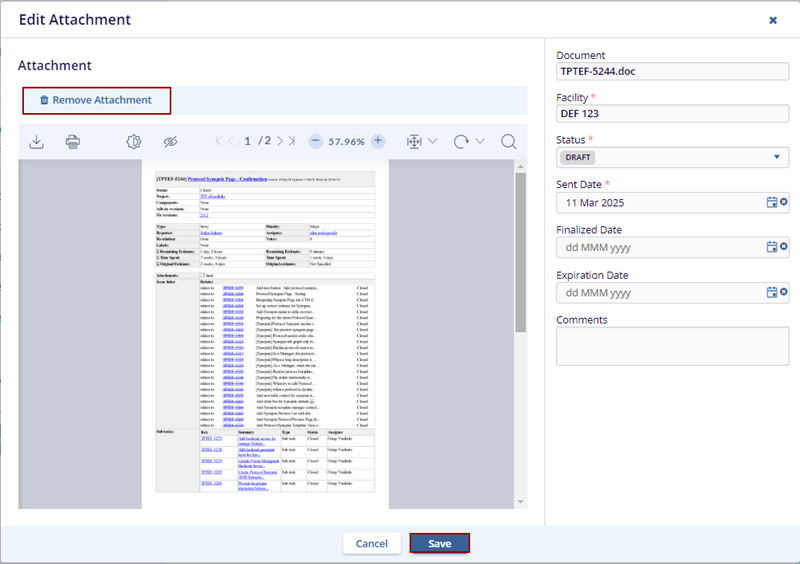Open calendar picker for Sent Date
This screenshot has height=564, width=800.
coord(771,202)
